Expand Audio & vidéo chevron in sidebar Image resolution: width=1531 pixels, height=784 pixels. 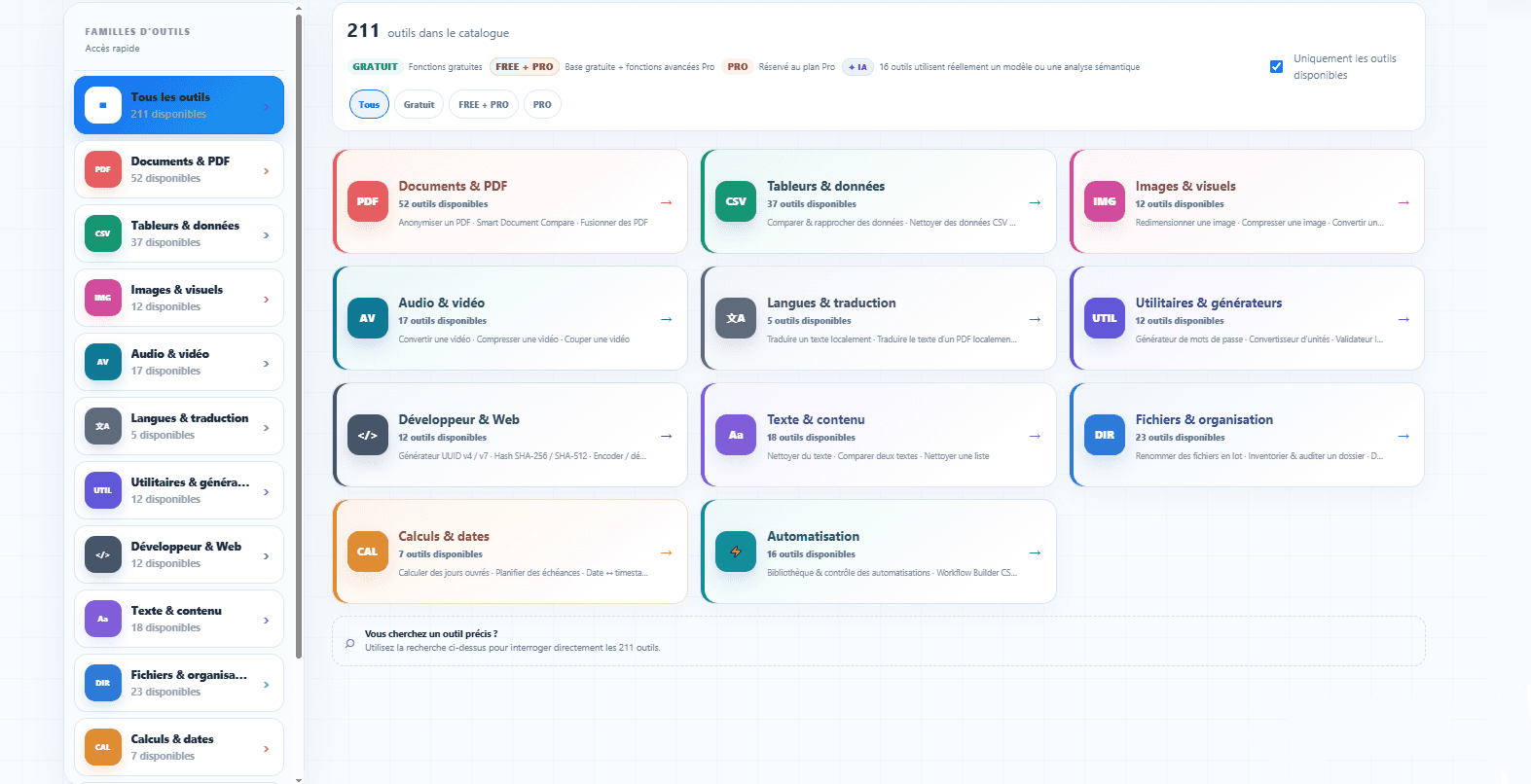click(266, 364)
